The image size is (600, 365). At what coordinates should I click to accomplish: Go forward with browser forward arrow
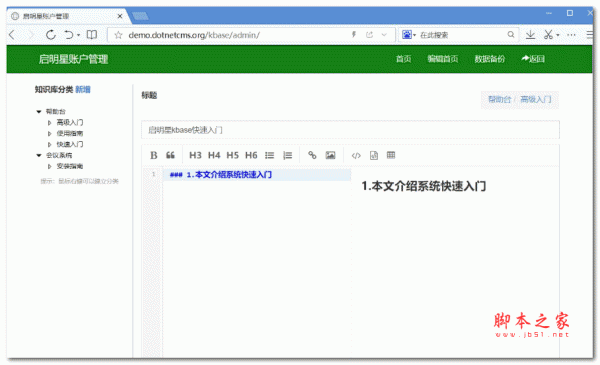pyautogui.click(x=31, y=35)
